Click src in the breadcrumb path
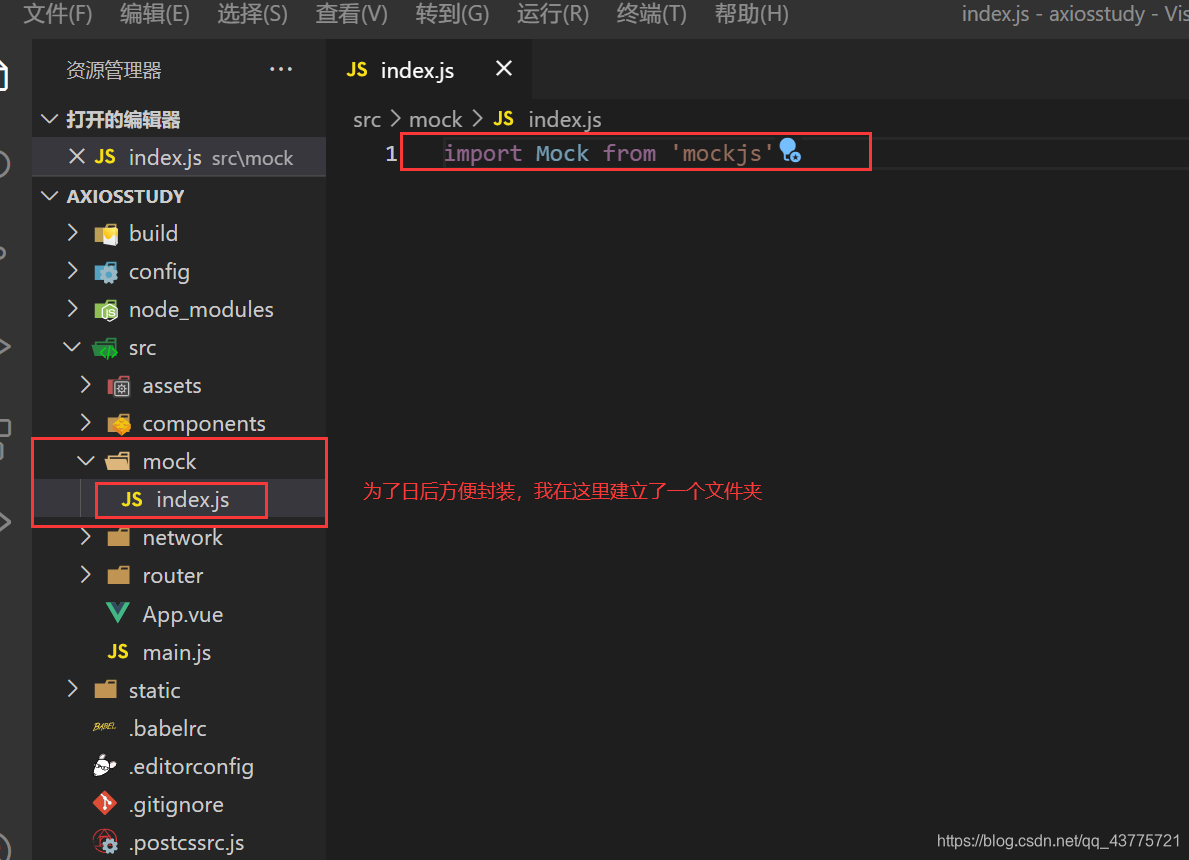1189x860 pixels. (367, 120)
